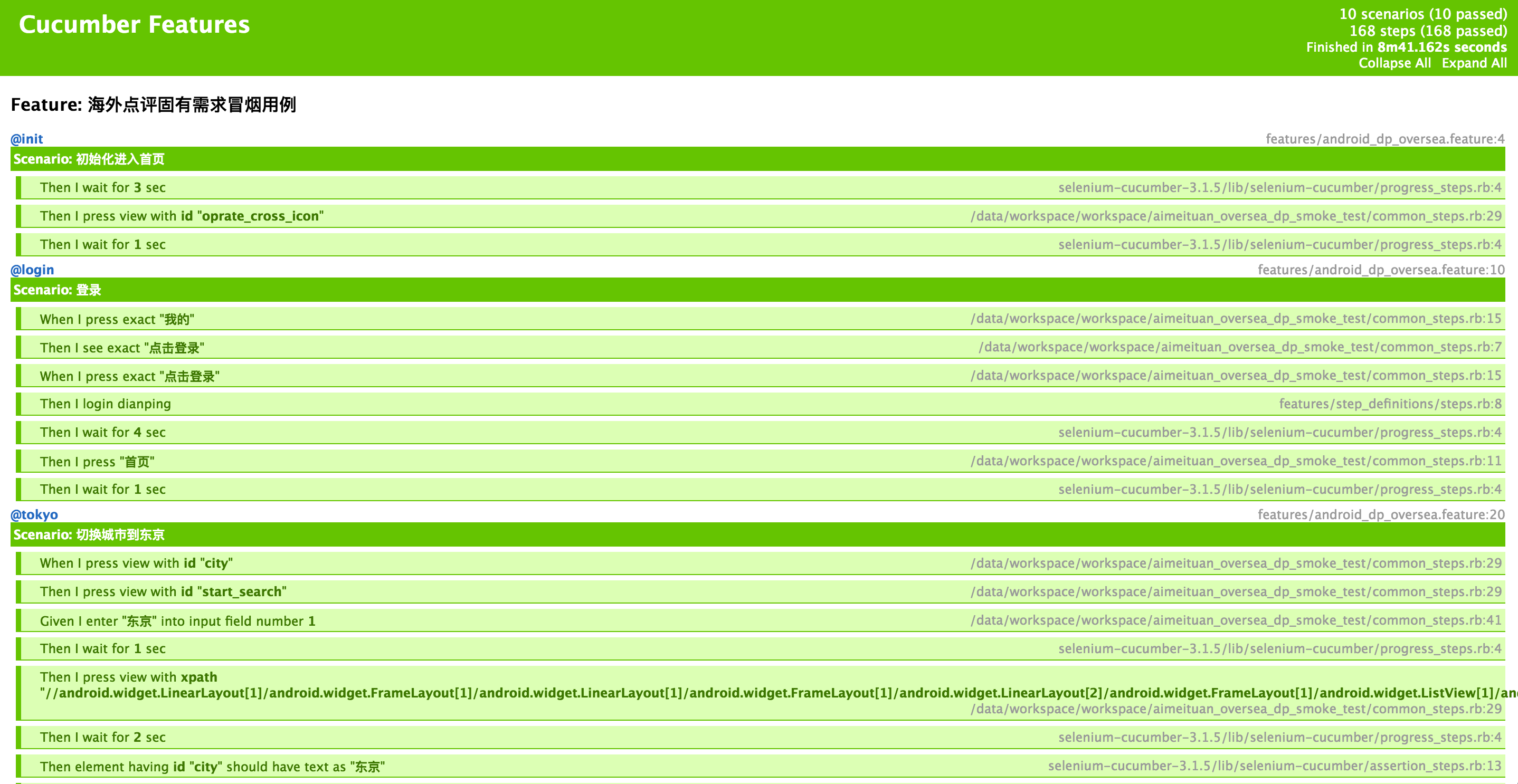Image resolution: width=1518 pixels, height=784 pixels.
Task: Collapse the 切换城市到东京 scenario header
Action: [x=757, y=534]
